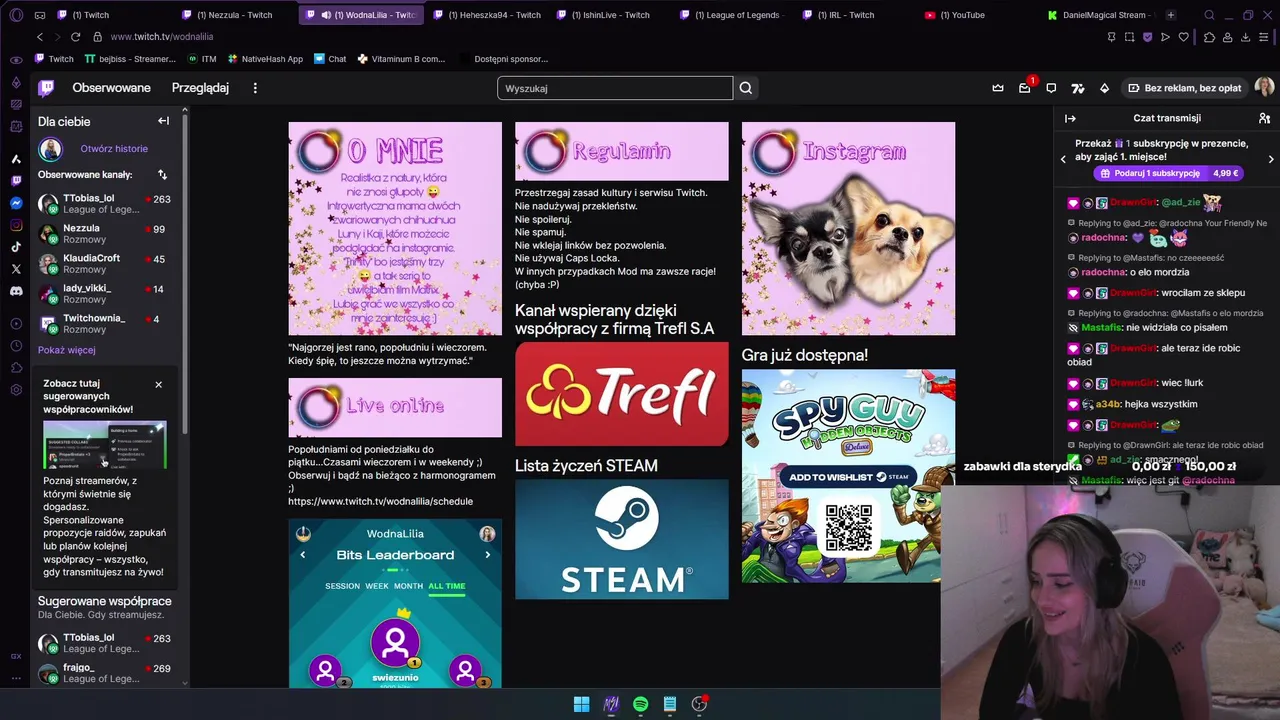The image size is (1280, 720).
Task: Close the suggested collaborators card
Action: pos(158,384)
